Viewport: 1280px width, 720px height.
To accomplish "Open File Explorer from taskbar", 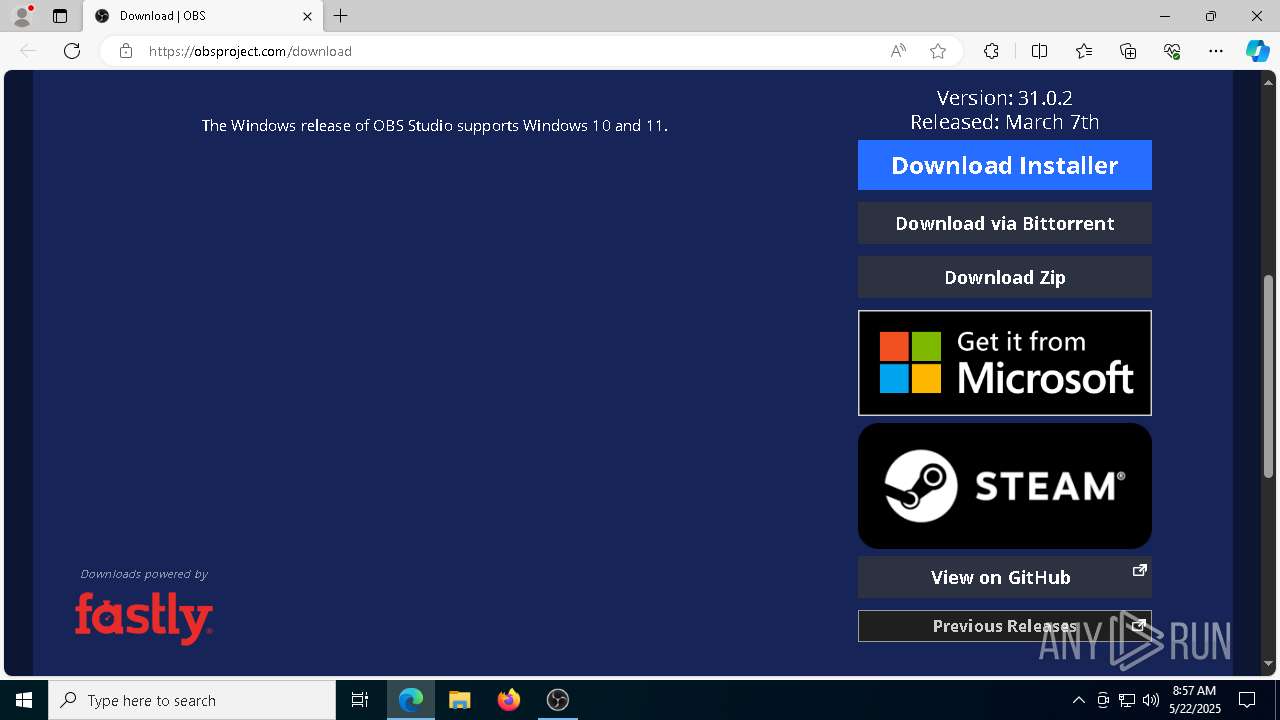I will [460, 700].
